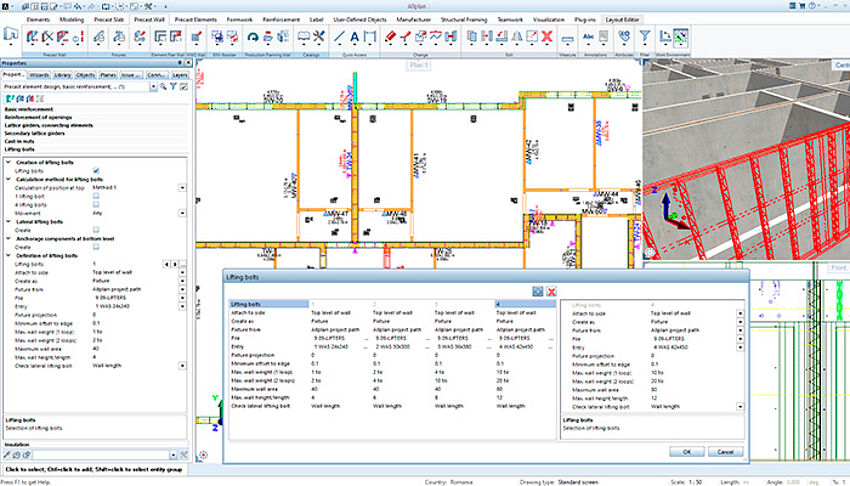Image resolution: width=850 pixels, height=486 pixels.
Task: Click the blue add column icon in Lifting bolts dialog
Action: 537,290
